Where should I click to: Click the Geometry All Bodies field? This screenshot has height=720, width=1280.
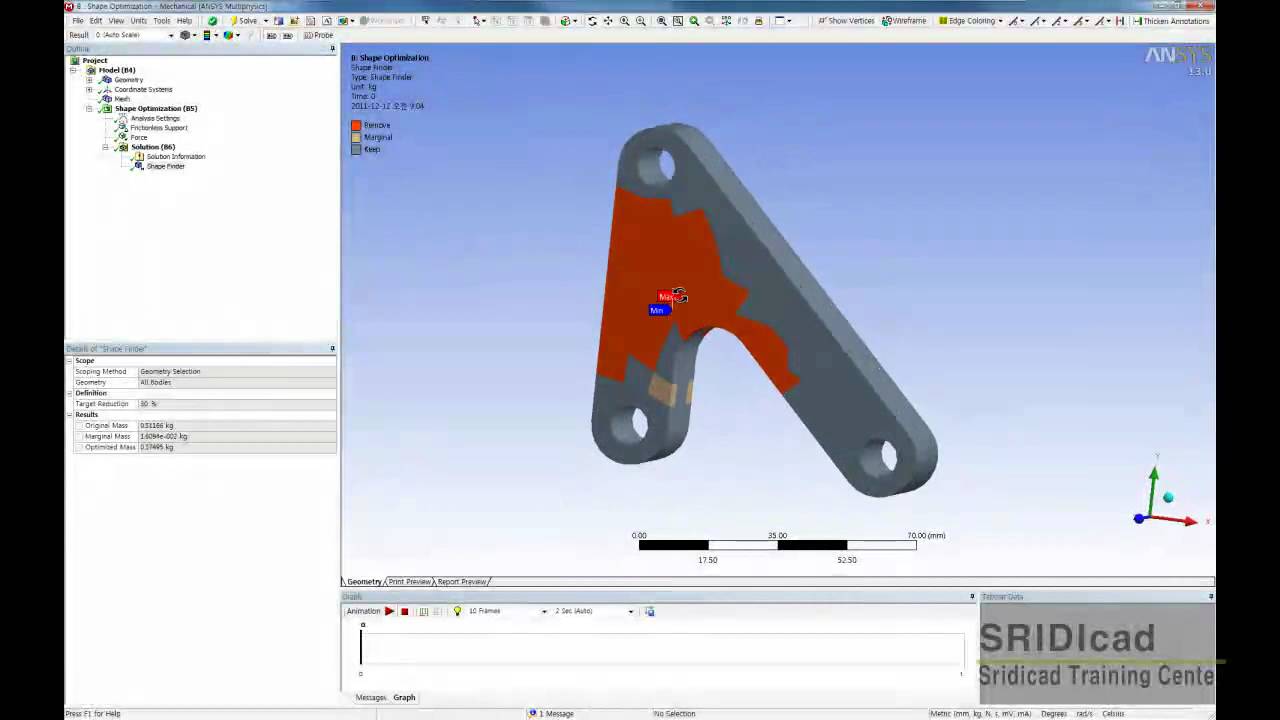click(x=236, y=382)
